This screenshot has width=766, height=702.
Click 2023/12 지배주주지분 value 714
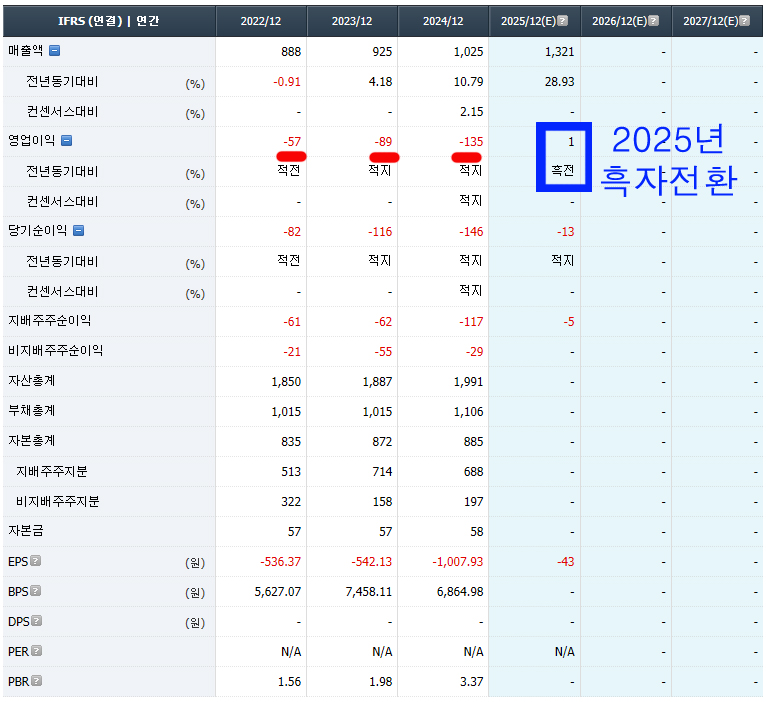[x=383, y=472]
